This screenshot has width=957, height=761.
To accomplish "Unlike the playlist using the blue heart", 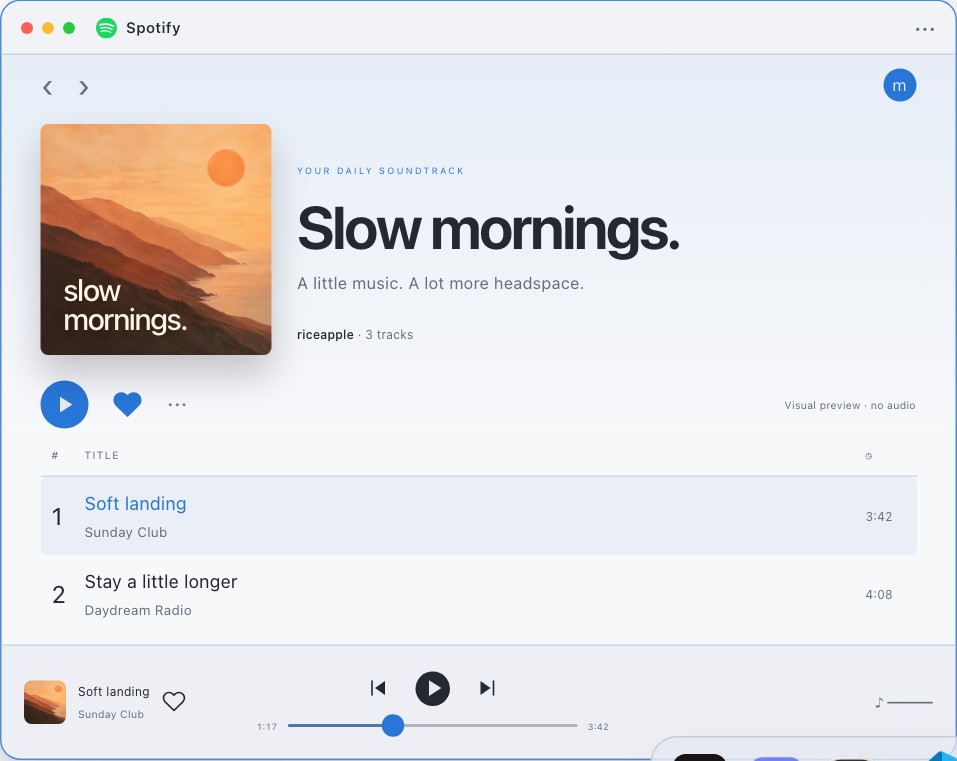I will tap(128, 404).
